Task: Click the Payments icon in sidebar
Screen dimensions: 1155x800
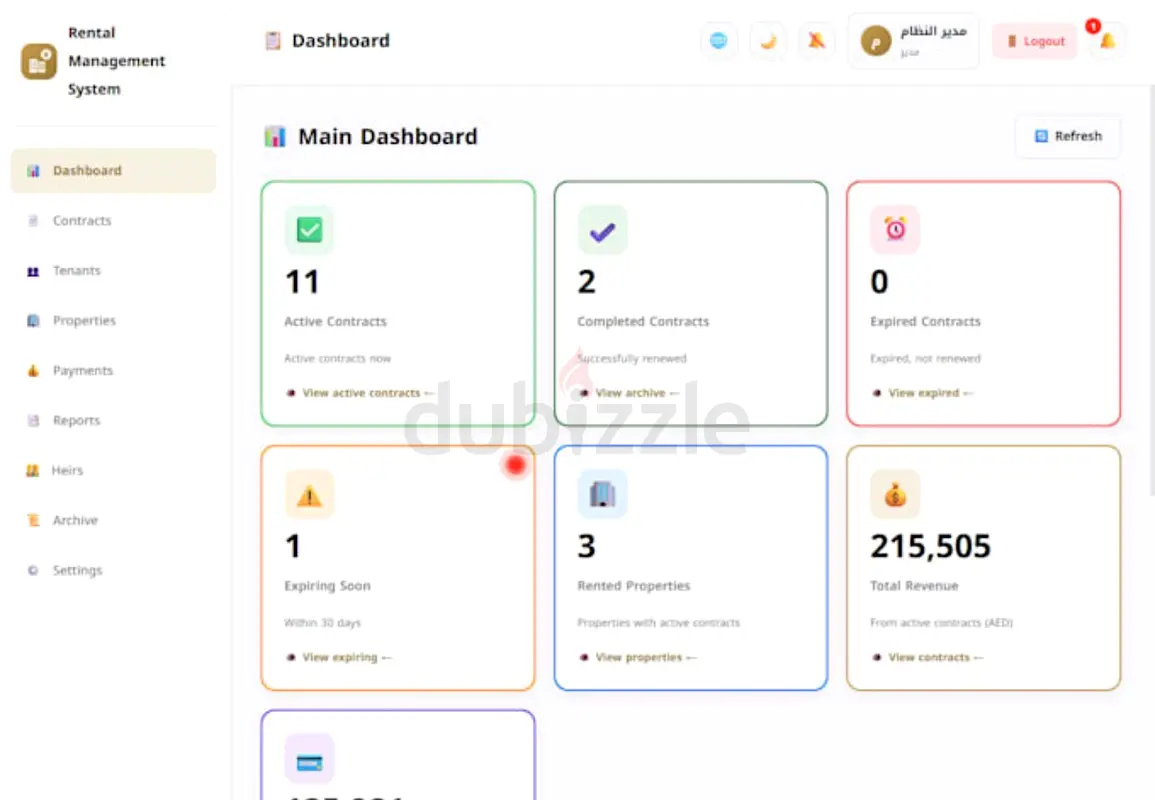Action: coord(33,371)
